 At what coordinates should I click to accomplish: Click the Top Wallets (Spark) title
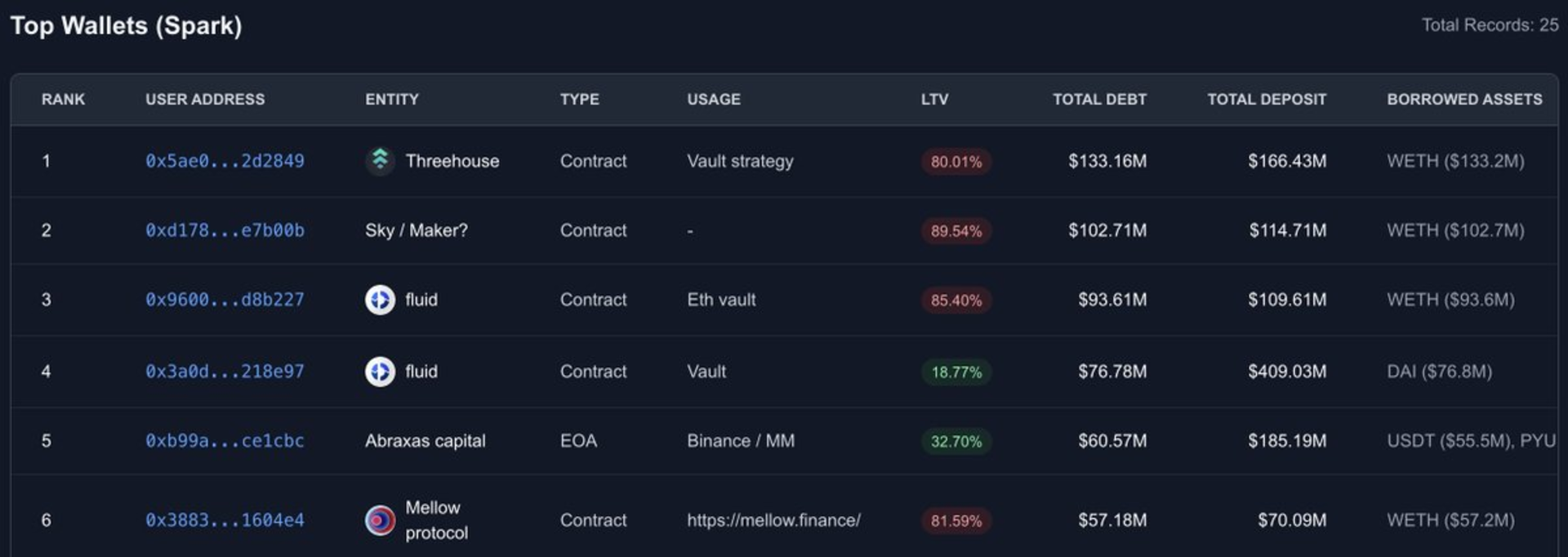click(125, 25)
